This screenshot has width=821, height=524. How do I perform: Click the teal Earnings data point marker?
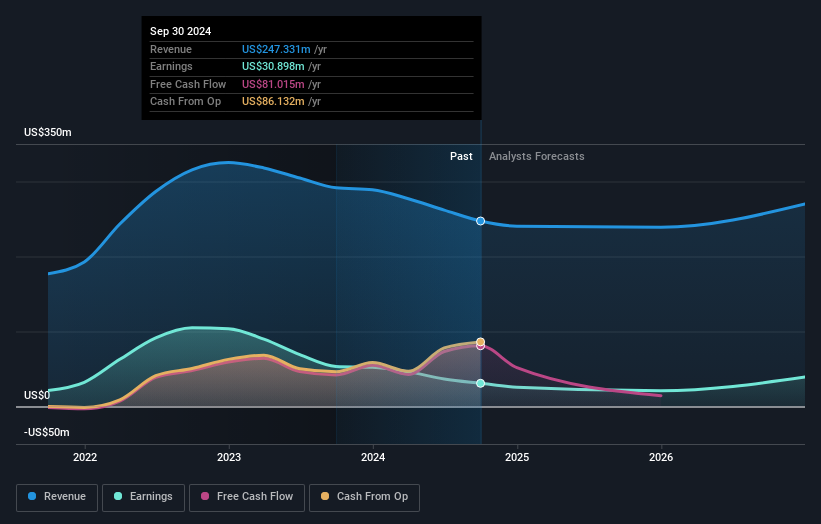pyautogui.click(x=480, y=383)
